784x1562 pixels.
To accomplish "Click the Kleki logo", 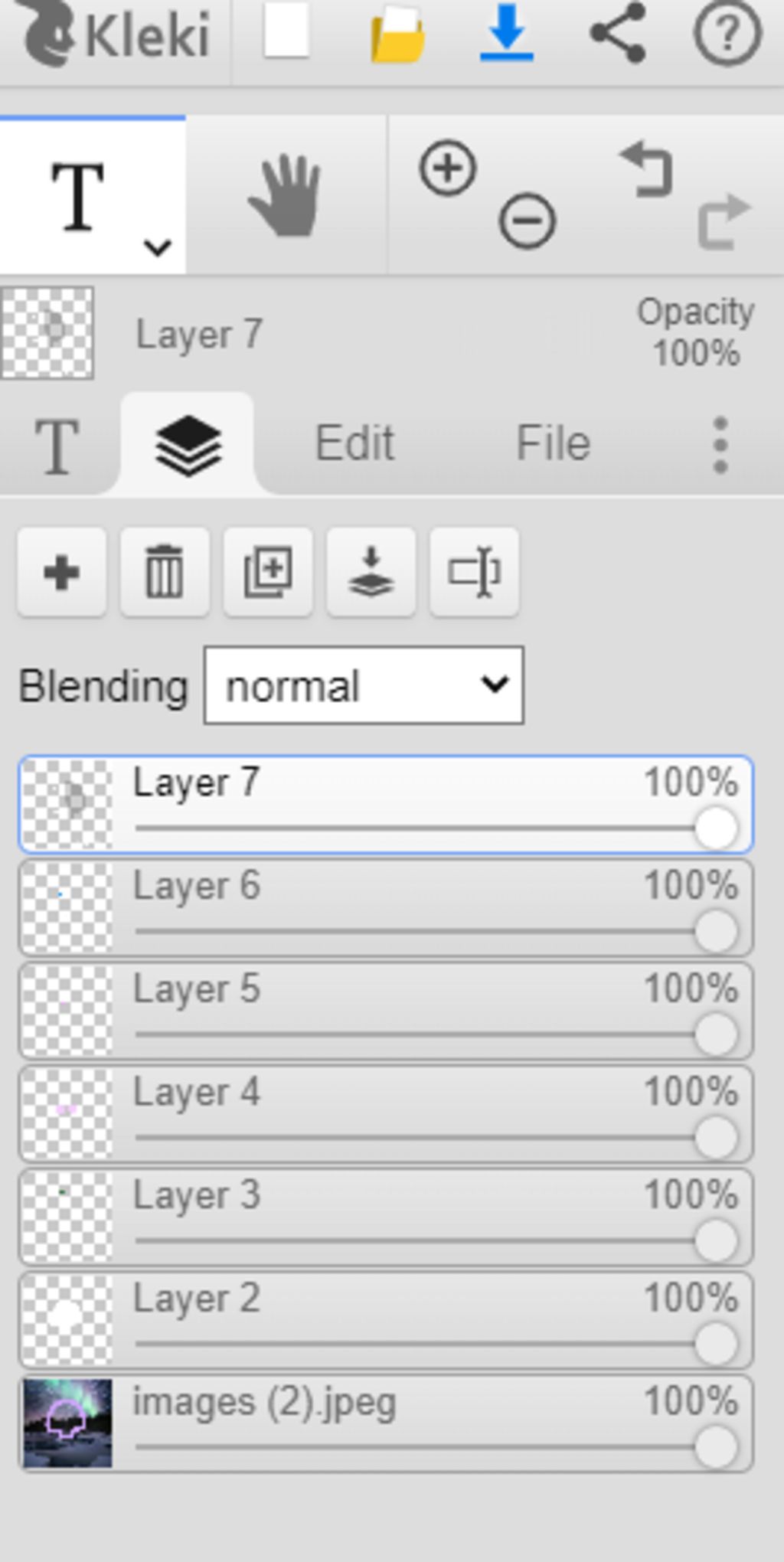I will [x=115, y=34].
